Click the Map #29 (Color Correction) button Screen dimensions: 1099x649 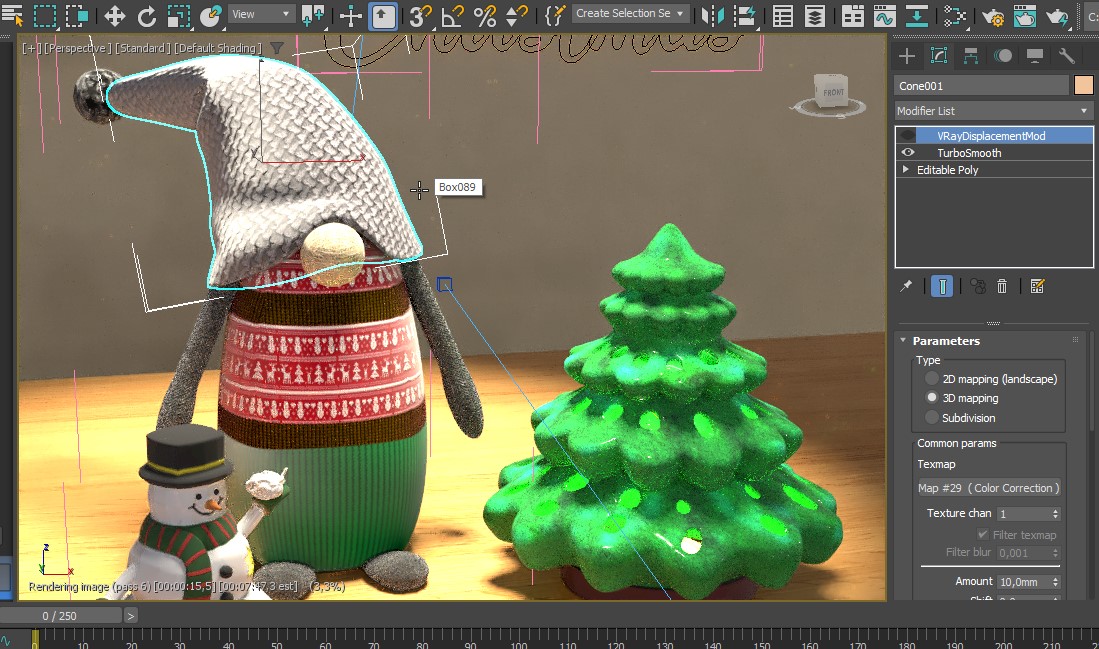(x=989, y=488)
